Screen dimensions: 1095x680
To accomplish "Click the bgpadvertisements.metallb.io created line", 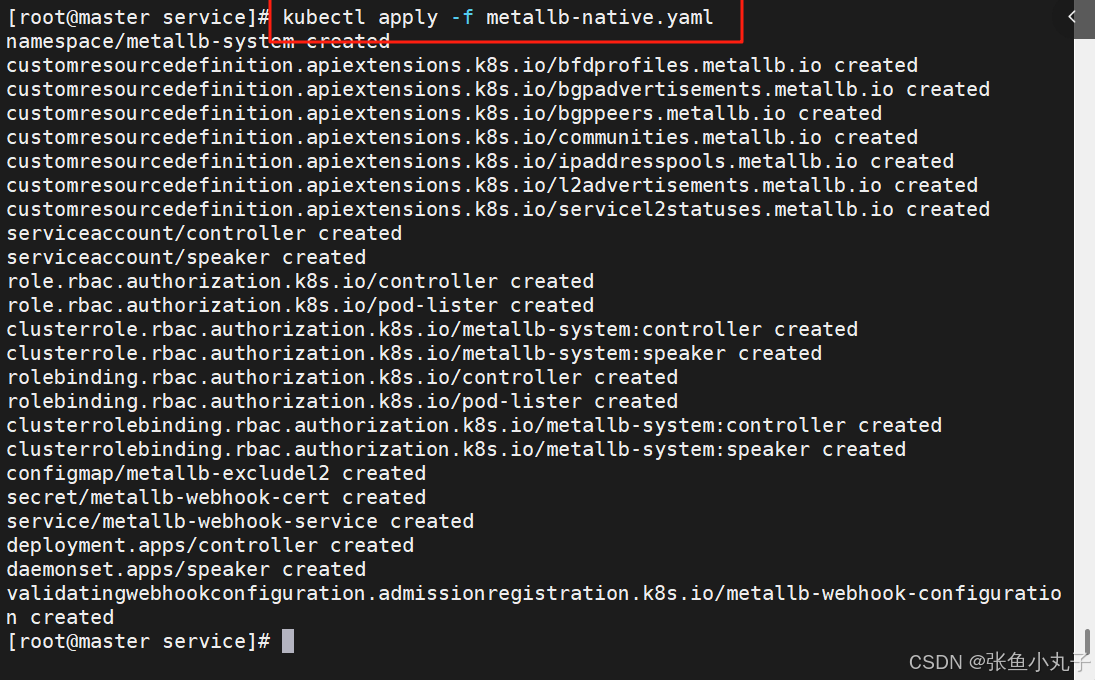I will point(498,89).
